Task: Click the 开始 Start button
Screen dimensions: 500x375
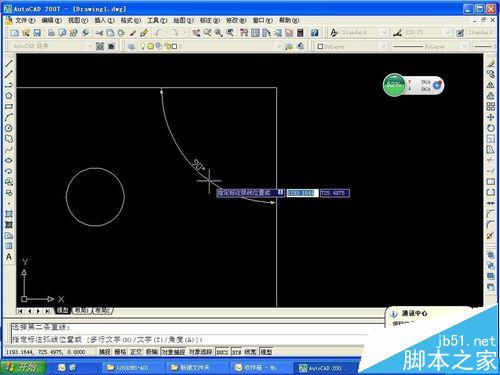Action: (23, 367)
